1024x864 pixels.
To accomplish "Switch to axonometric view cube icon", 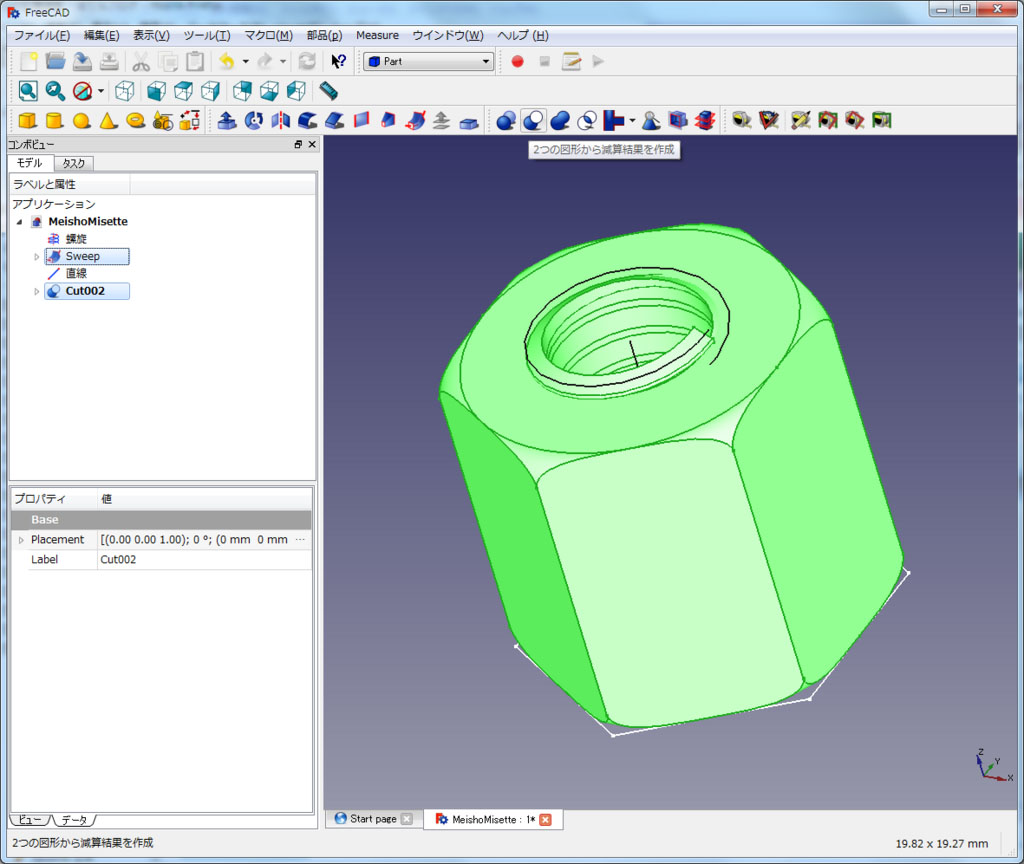I will (x=125, y=91).
